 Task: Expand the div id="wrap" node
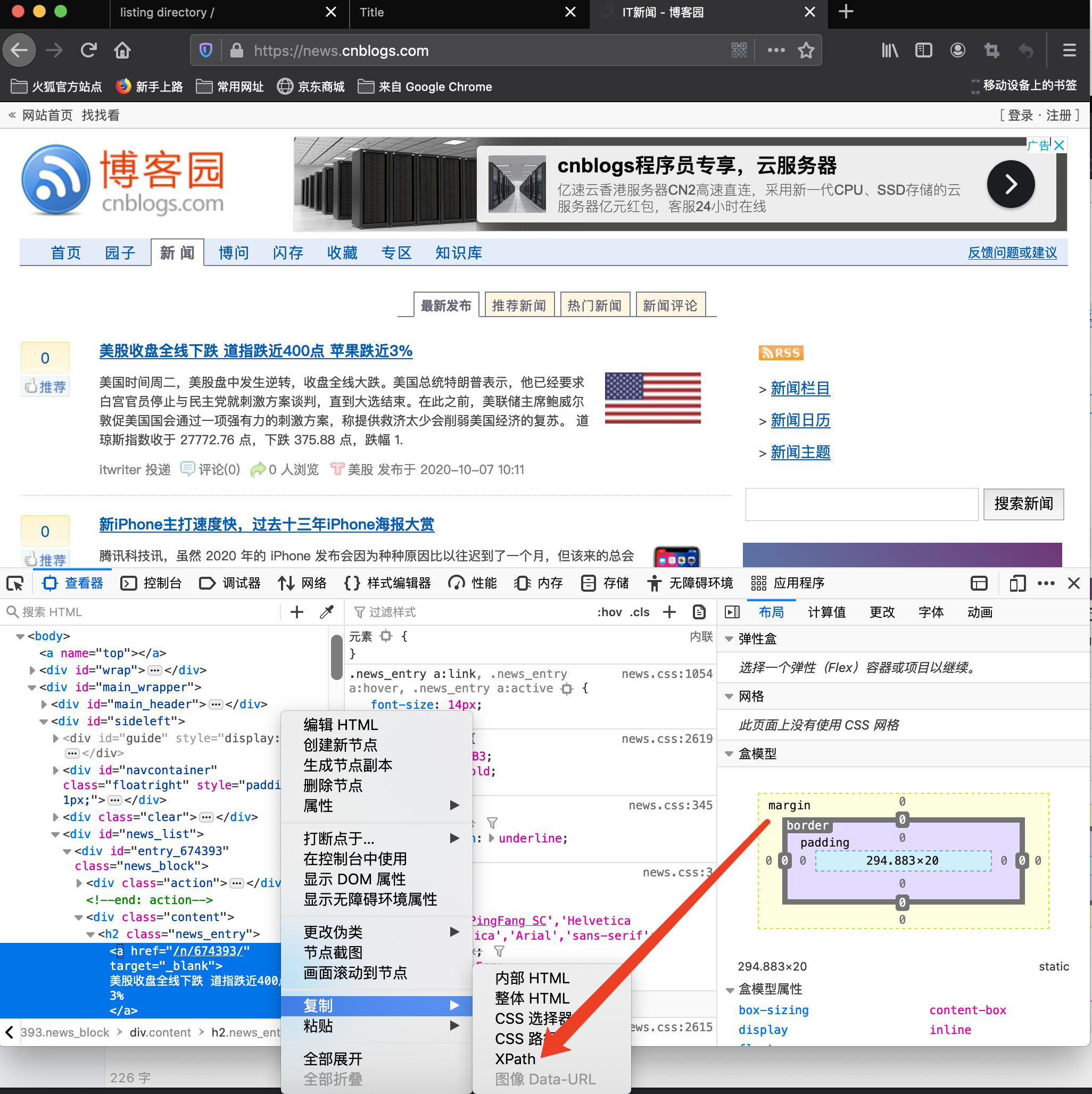tap(32, 670)
